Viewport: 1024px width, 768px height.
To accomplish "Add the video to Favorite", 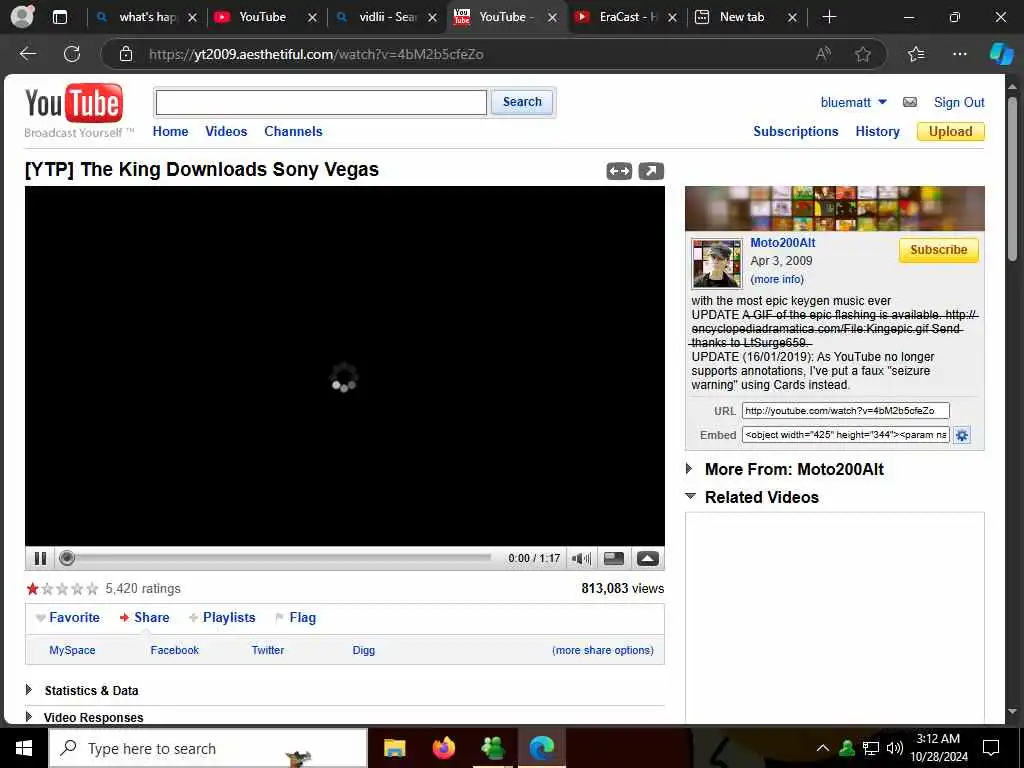I will coord(74,617).
